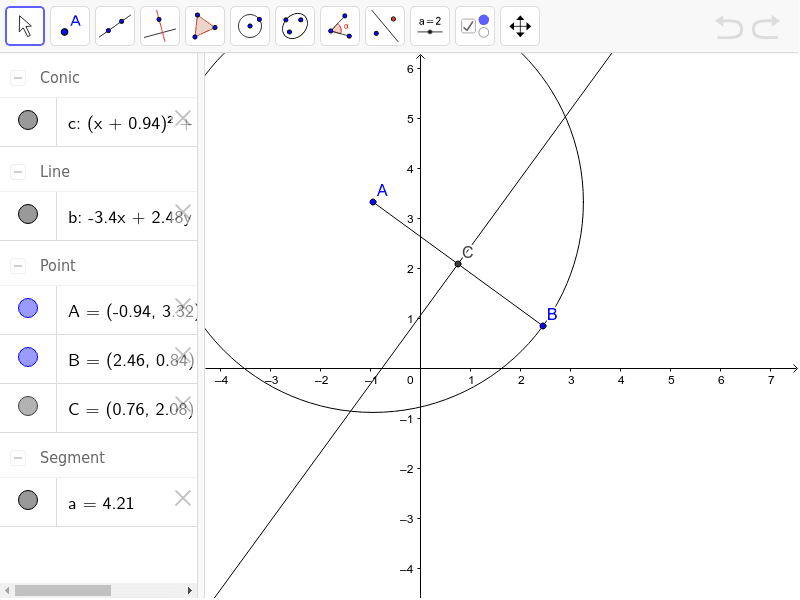
Task: Select the Move arrow tool
Action: pyautogui.click(x=25, y=26)
